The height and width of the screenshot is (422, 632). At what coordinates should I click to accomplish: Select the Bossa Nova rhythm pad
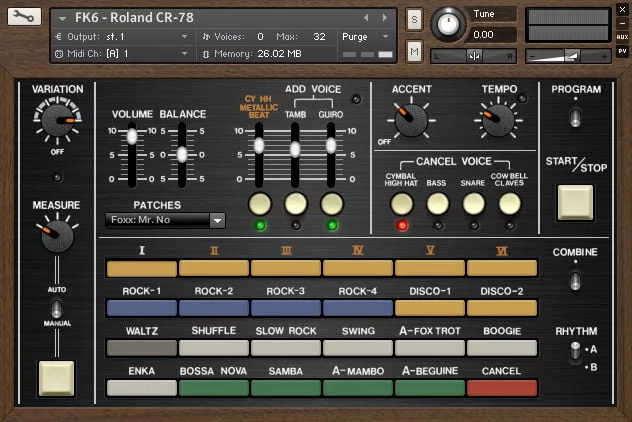(214, 388)
